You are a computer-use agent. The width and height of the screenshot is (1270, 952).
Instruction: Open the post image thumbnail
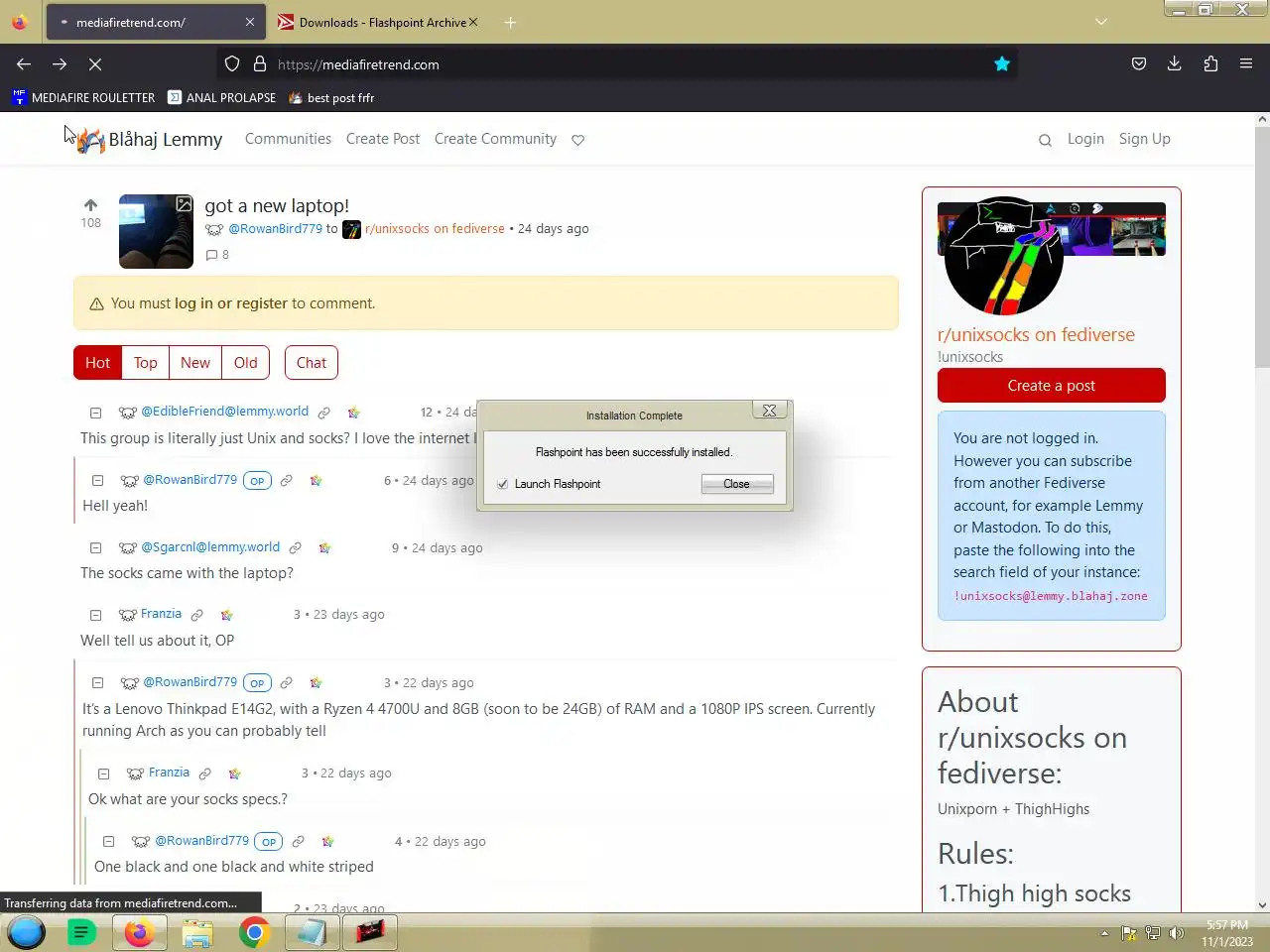click(156, 231)
